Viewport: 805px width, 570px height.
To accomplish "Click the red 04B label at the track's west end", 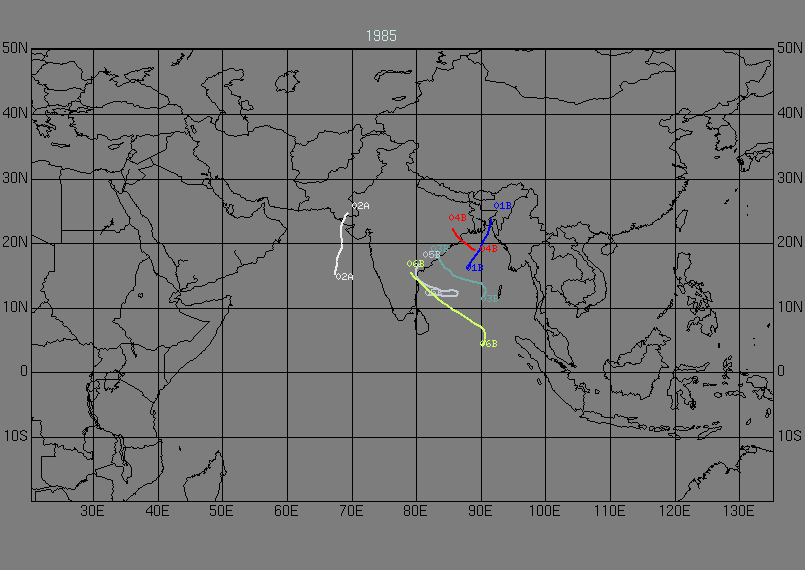I will [457, 217].
